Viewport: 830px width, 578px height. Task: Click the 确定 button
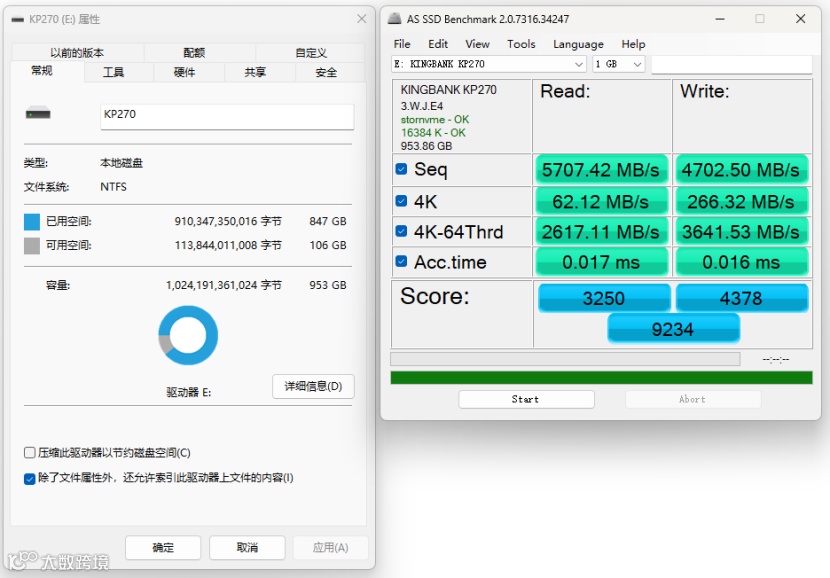click(163, 547)
